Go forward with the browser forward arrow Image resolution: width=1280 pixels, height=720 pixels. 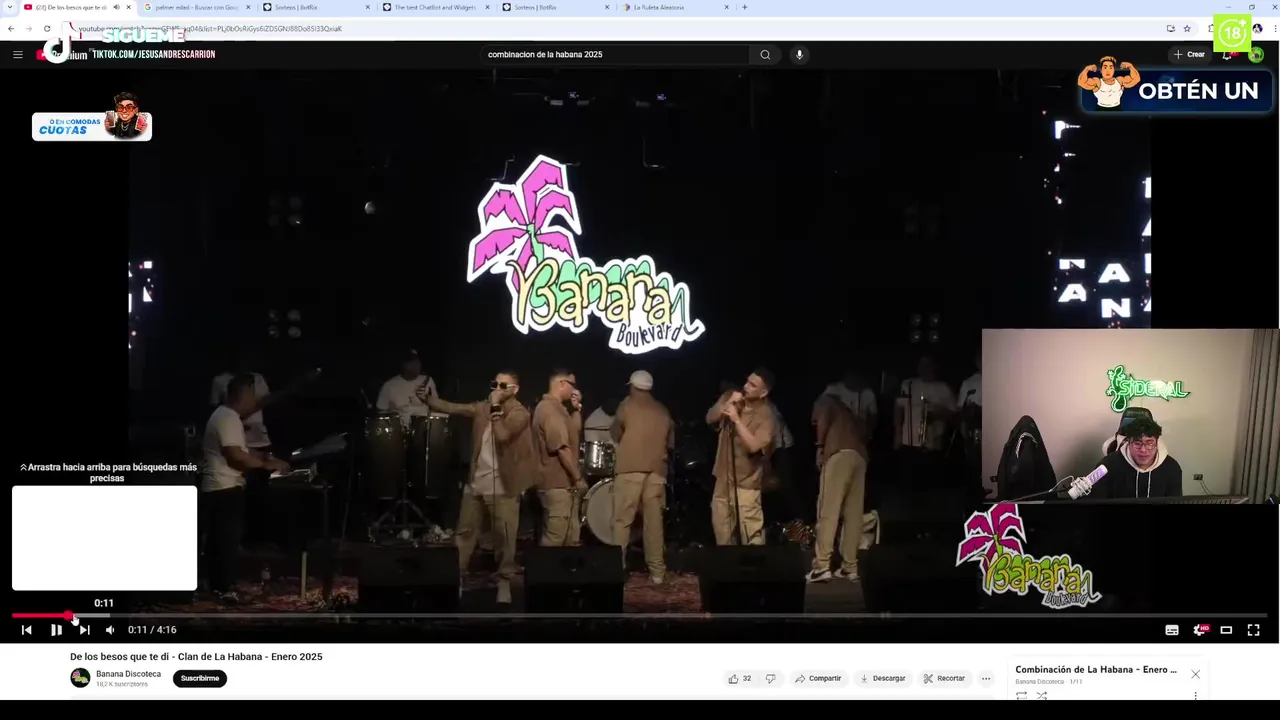tap(28, 28)
